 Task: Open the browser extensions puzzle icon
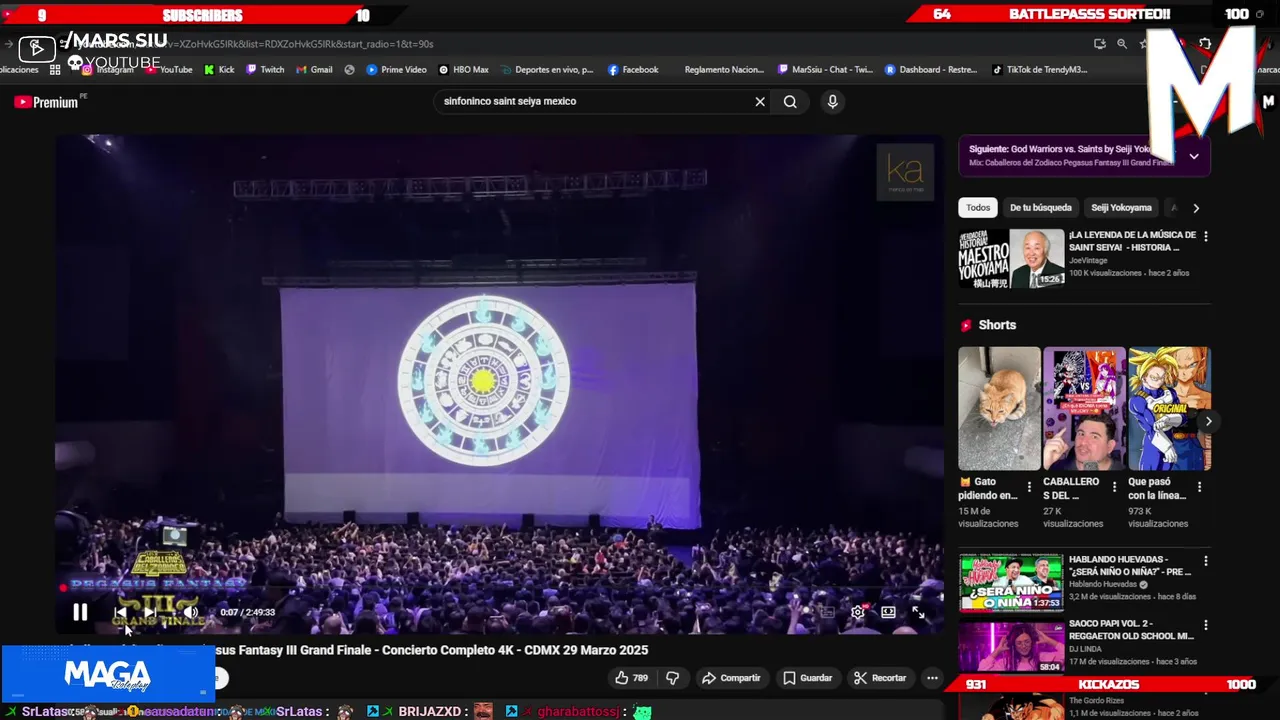point(1205,44)
